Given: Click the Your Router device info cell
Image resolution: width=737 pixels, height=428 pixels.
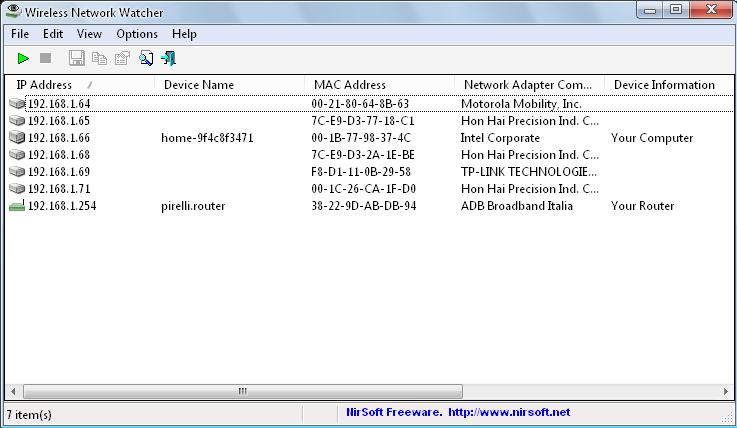Looking at the screenshot, I should coord(642,205).
